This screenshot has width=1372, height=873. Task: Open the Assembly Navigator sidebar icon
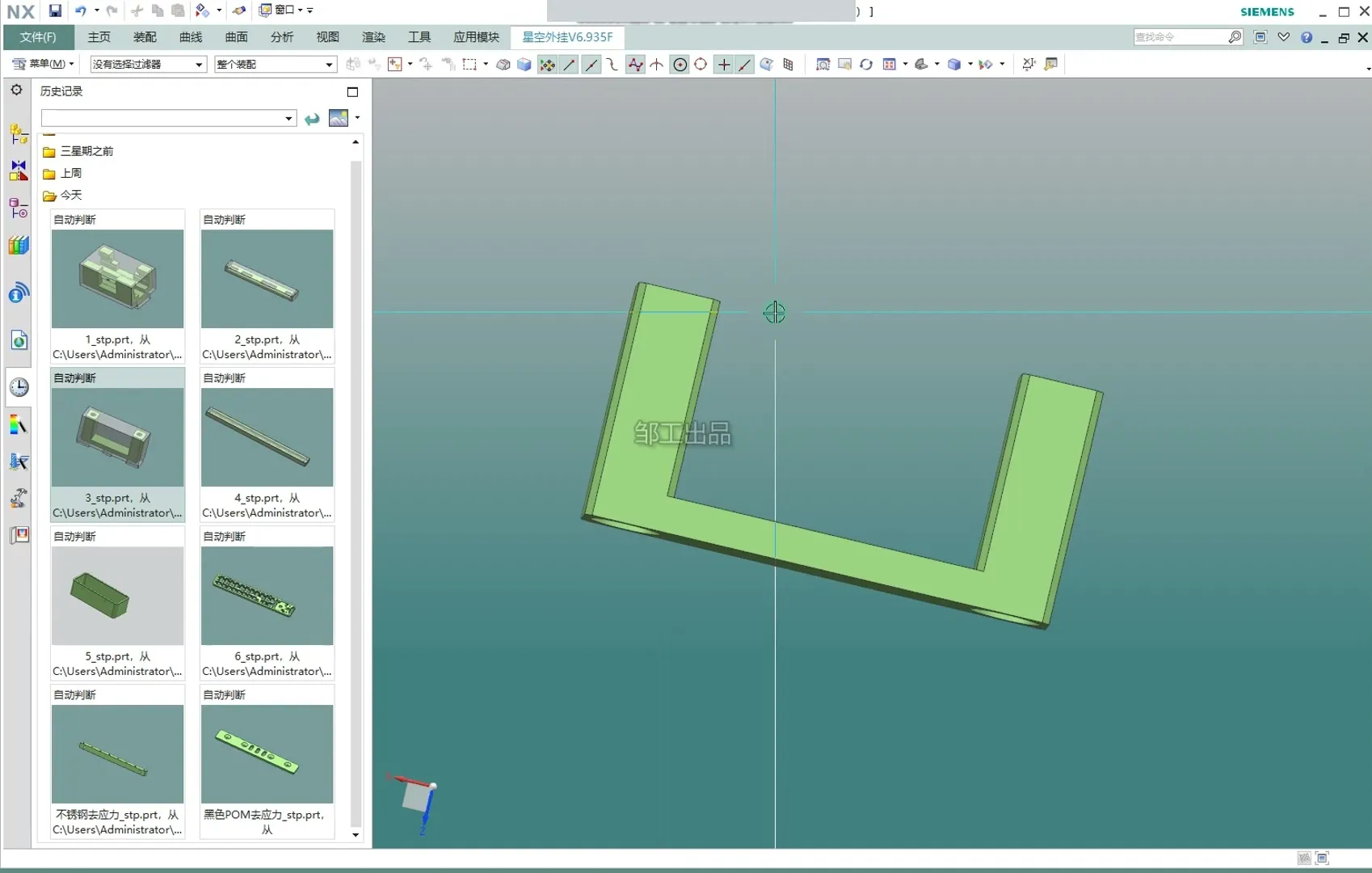[x=19, y=133]
